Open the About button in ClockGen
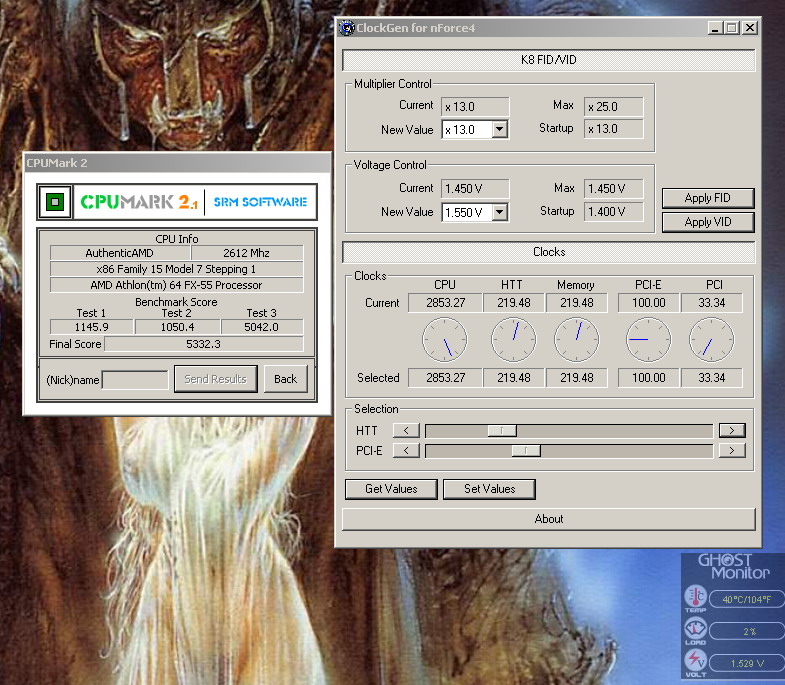Image resolution: width=785 pixels, height=685 pixels. click(549, 519)
